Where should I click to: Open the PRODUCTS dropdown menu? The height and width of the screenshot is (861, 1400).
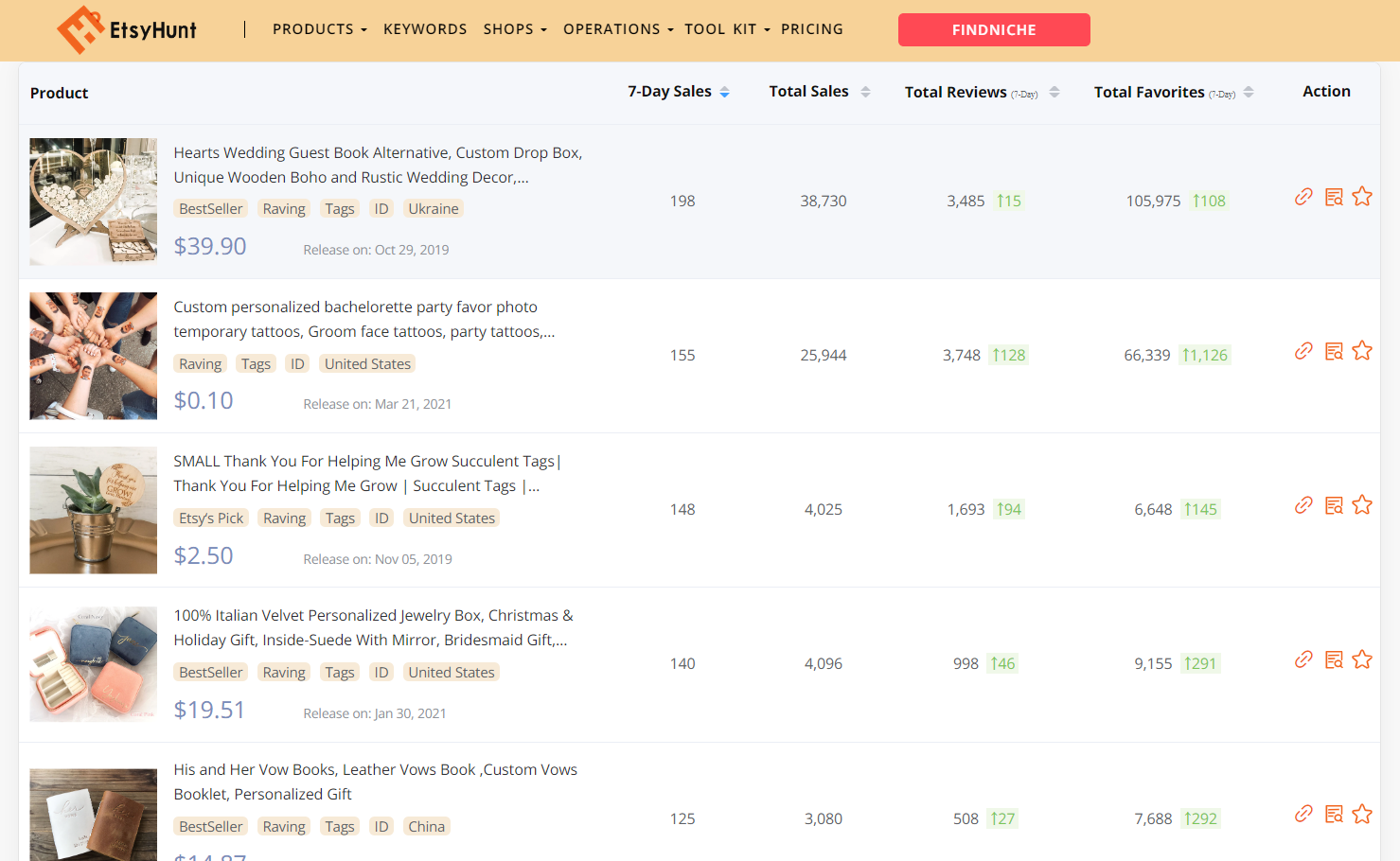click(x=319, y=29)
